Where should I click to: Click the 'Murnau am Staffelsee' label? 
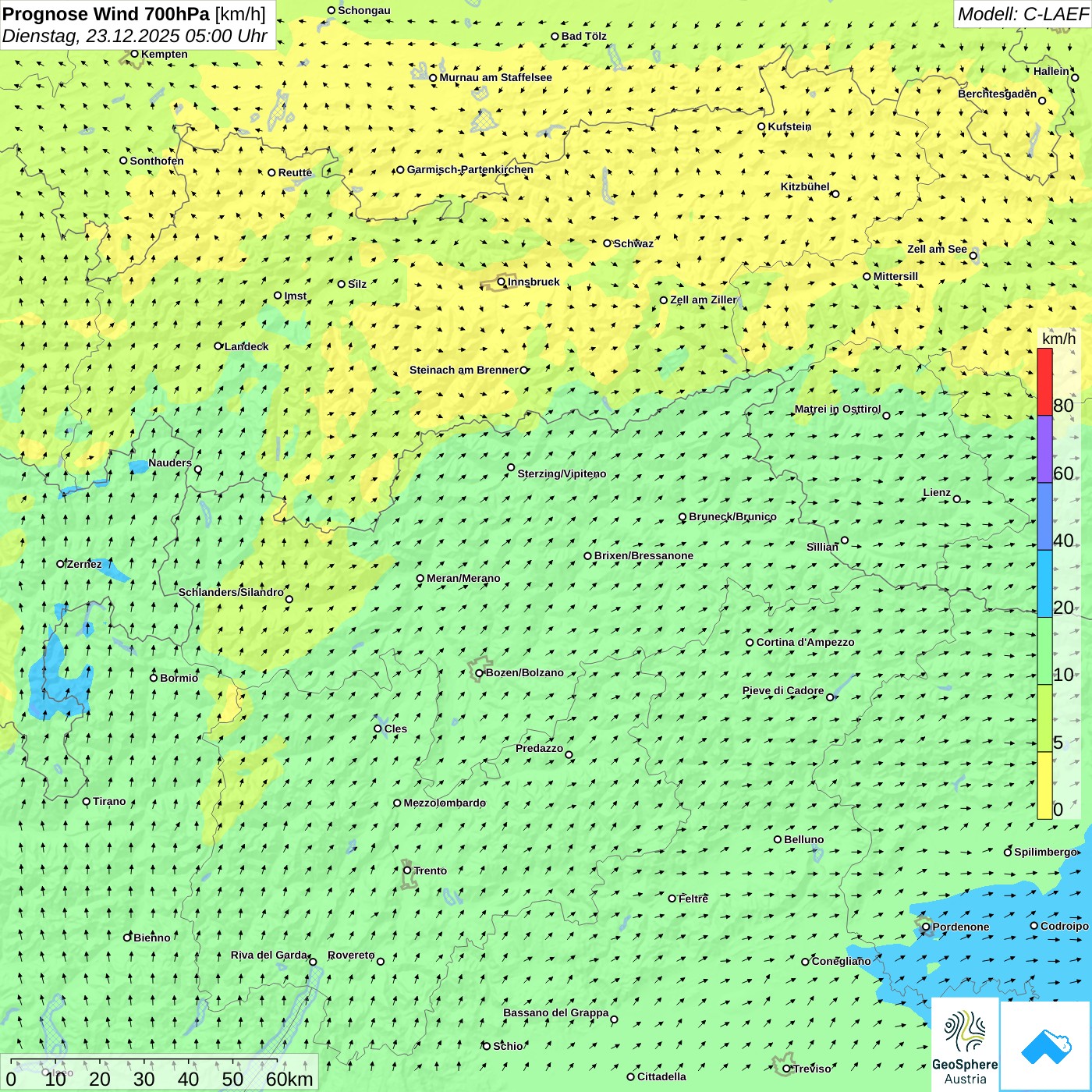[x=495, y=77]
